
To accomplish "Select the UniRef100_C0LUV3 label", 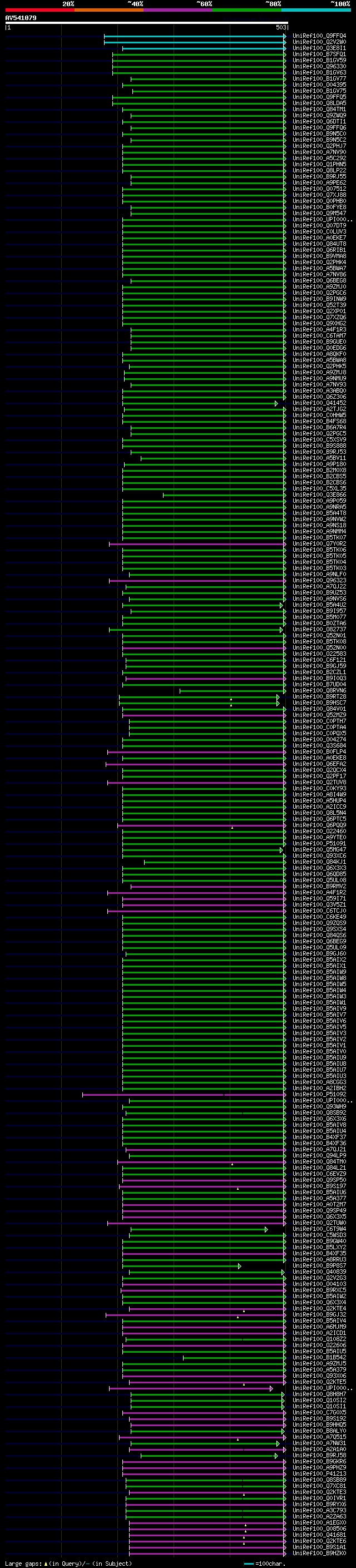I will 319,231.
